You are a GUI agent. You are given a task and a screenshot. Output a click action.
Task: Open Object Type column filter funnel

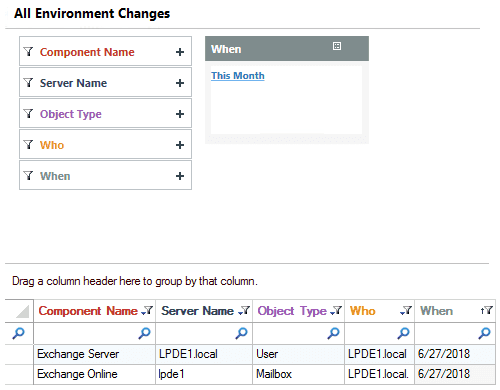[336, 311]
